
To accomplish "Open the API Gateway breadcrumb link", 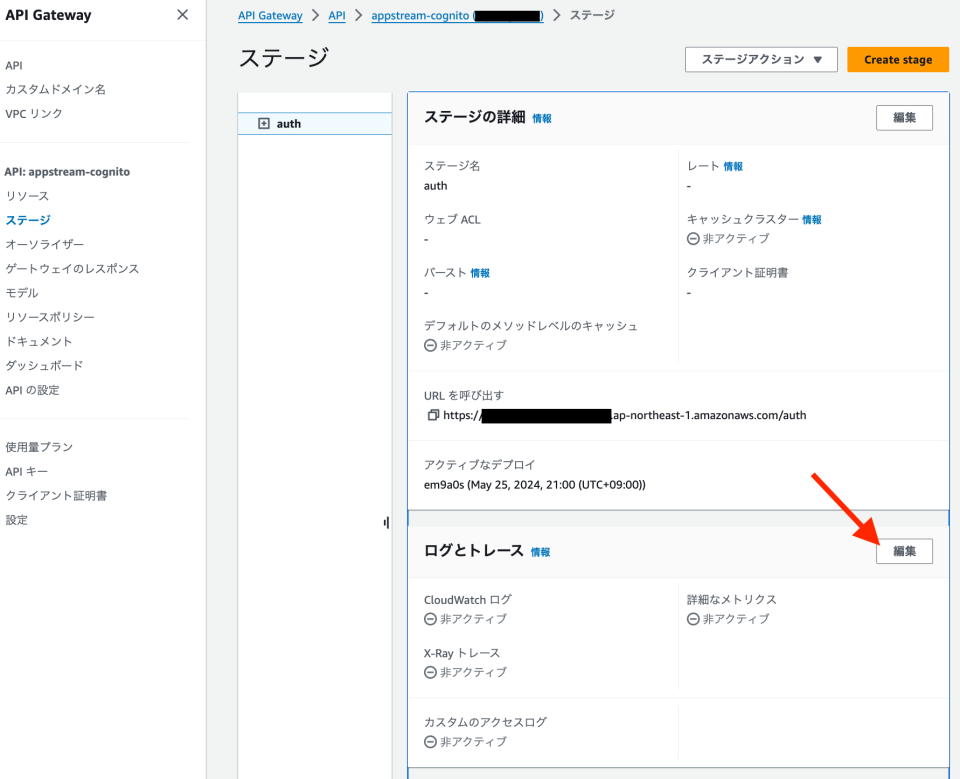I will [270, 15].
